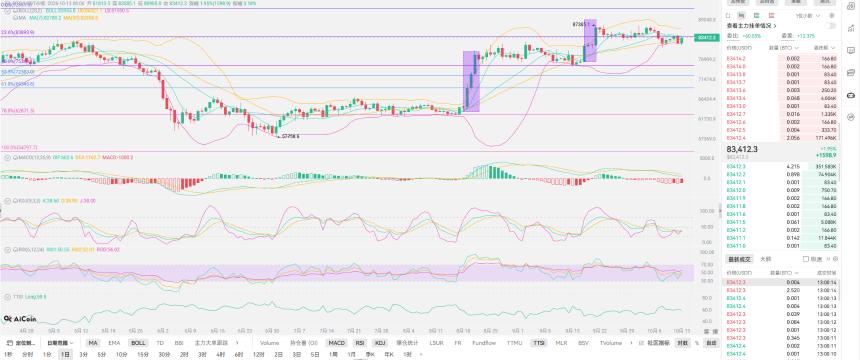Expand more main indicators arrow after 主力大单跟踪
860x360 pixels.
pyautogui.click(x=237, y=343)
